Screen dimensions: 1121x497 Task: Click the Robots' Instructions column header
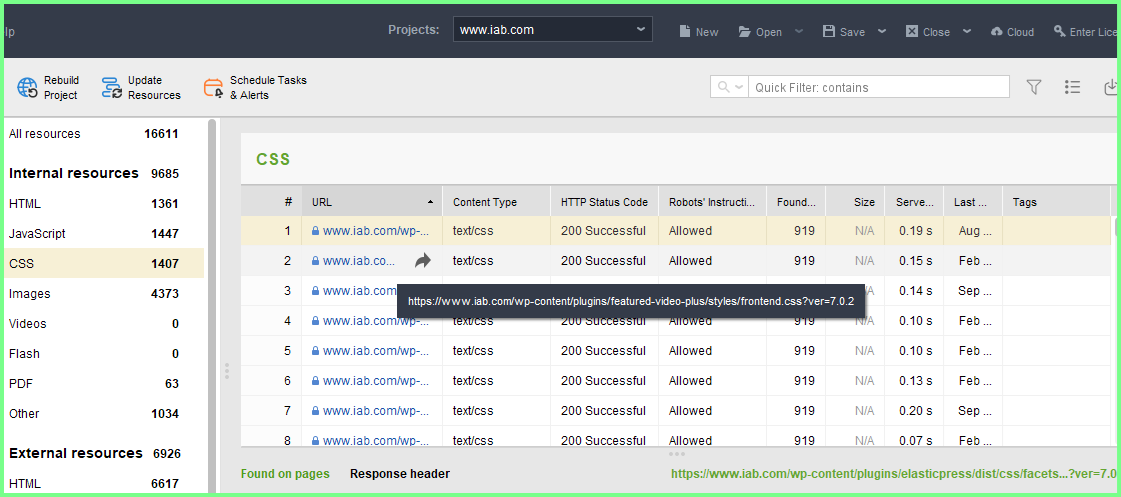pyautogui.click(x=713, y=202)
